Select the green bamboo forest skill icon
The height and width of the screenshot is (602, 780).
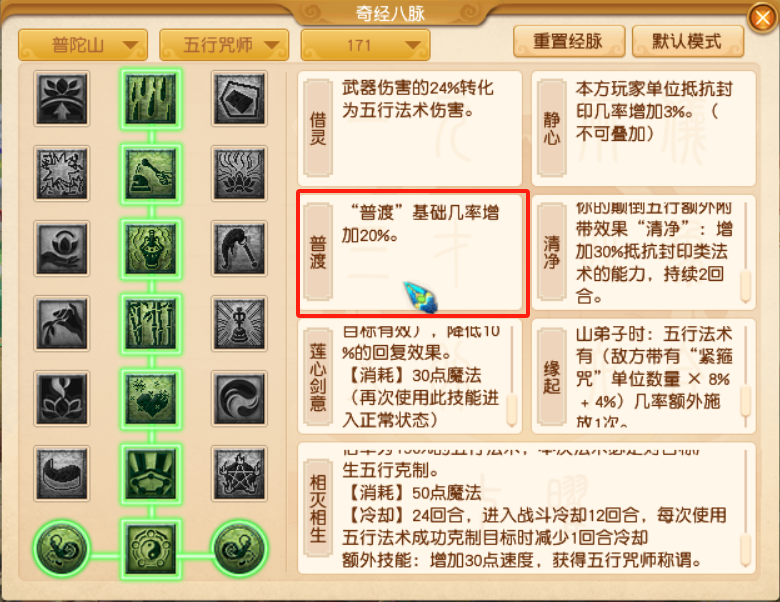pyautogui.click(x=151, y=323)
